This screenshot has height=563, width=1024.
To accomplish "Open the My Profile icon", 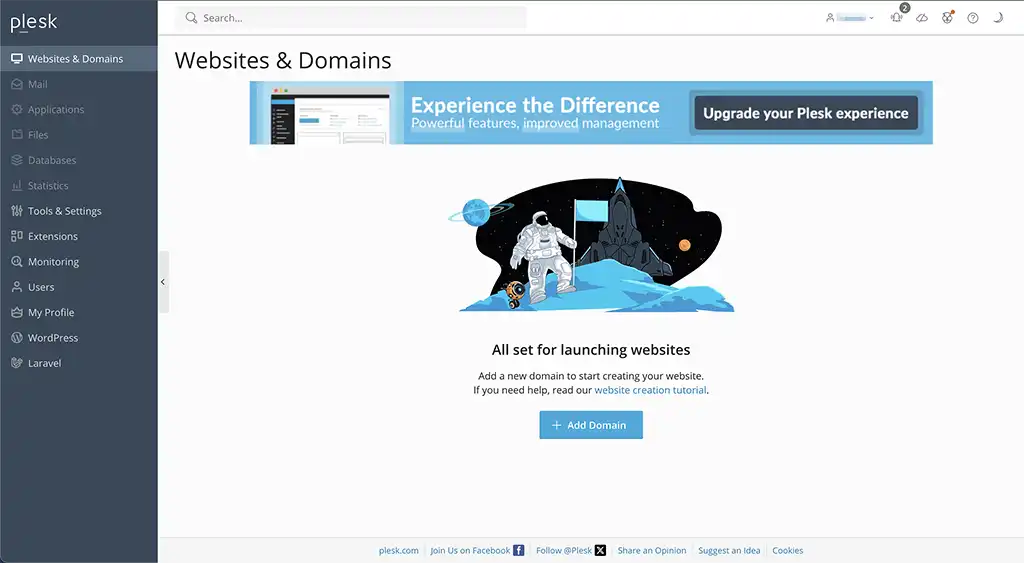I will click(x=17, y=312).
